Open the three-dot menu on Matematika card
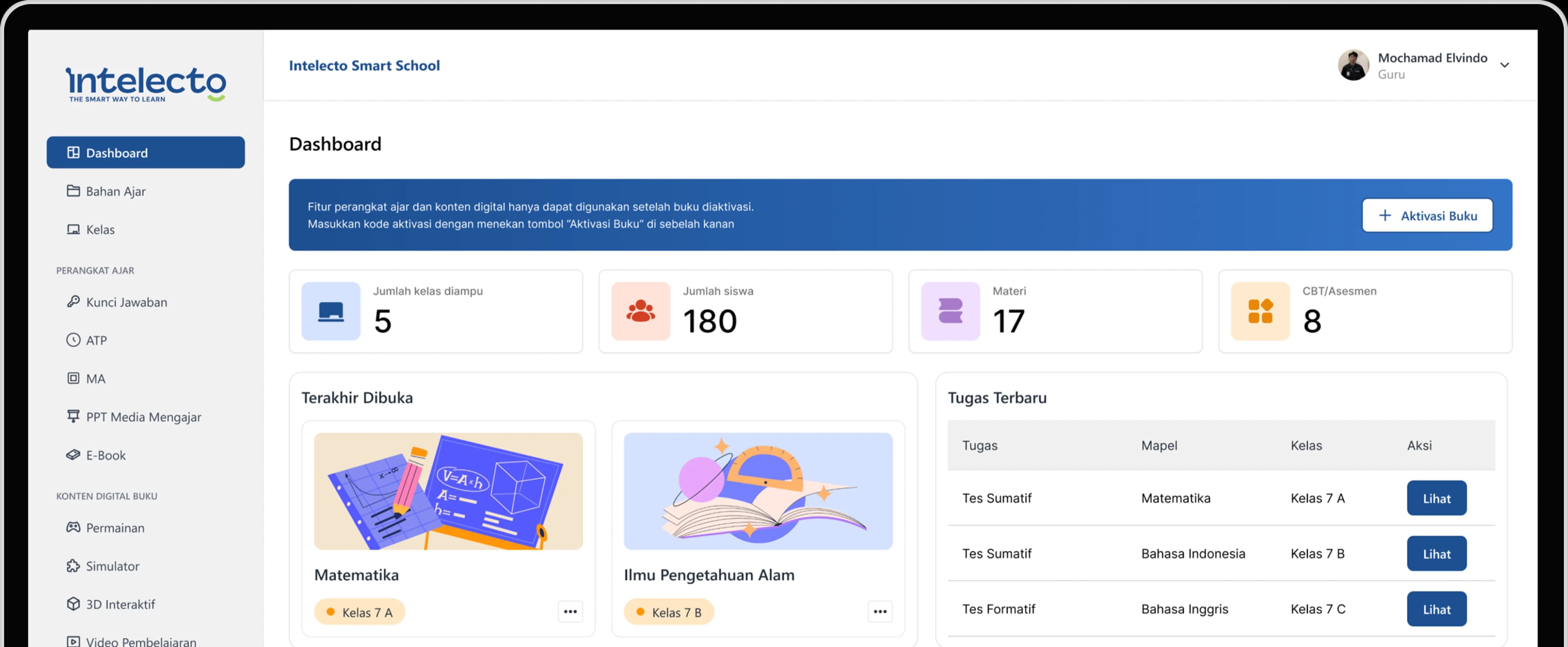Screen dimensions: 1568x647 point(570,612)
